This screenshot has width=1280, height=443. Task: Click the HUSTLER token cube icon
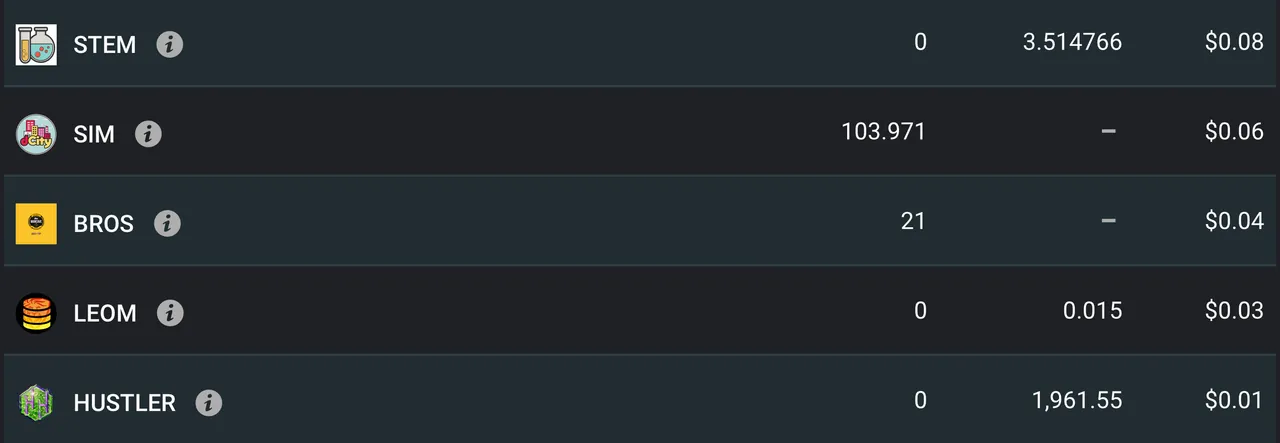pos(36,402)
